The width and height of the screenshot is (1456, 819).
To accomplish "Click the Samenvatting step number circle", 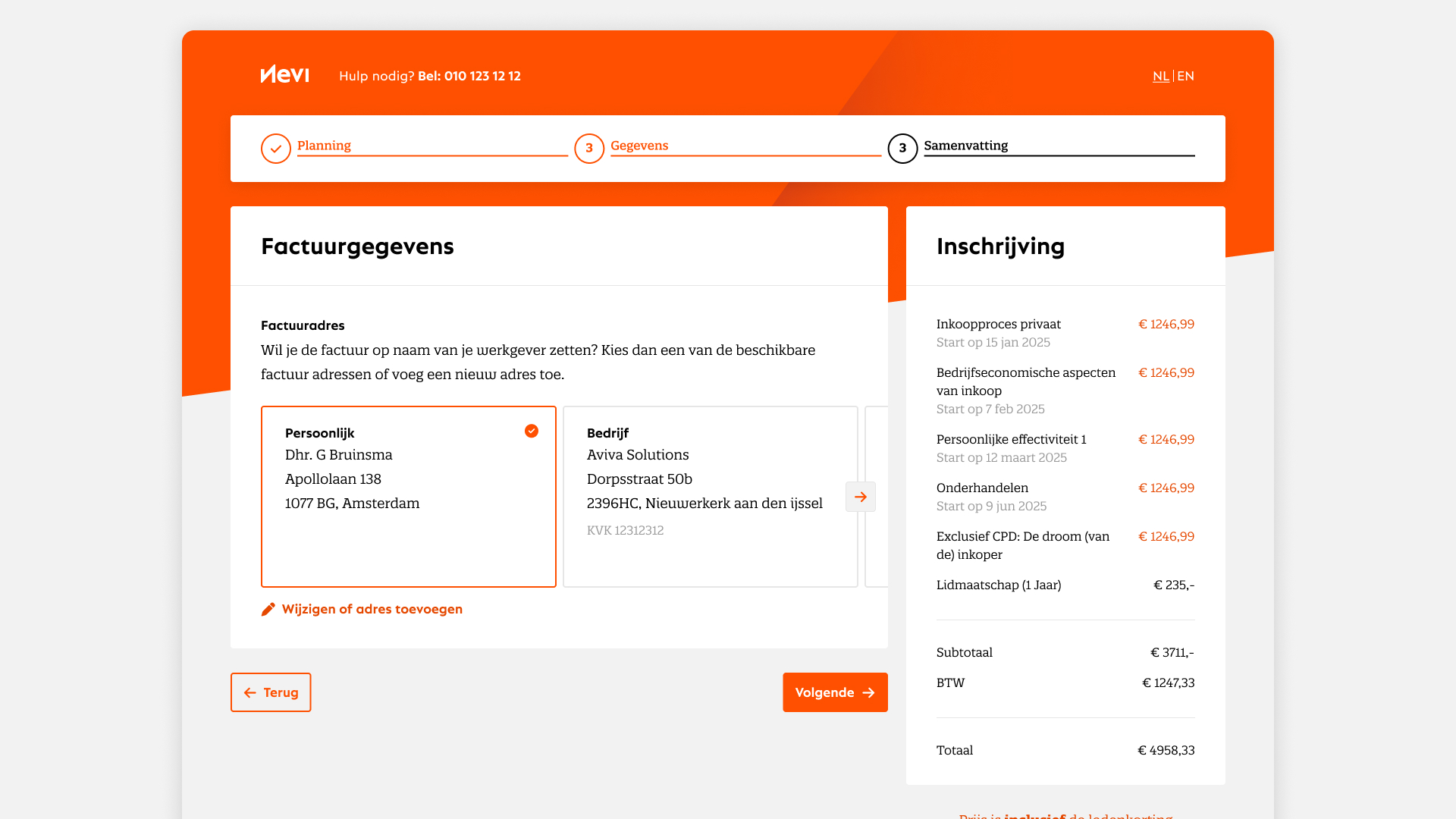I will [902, 149].
